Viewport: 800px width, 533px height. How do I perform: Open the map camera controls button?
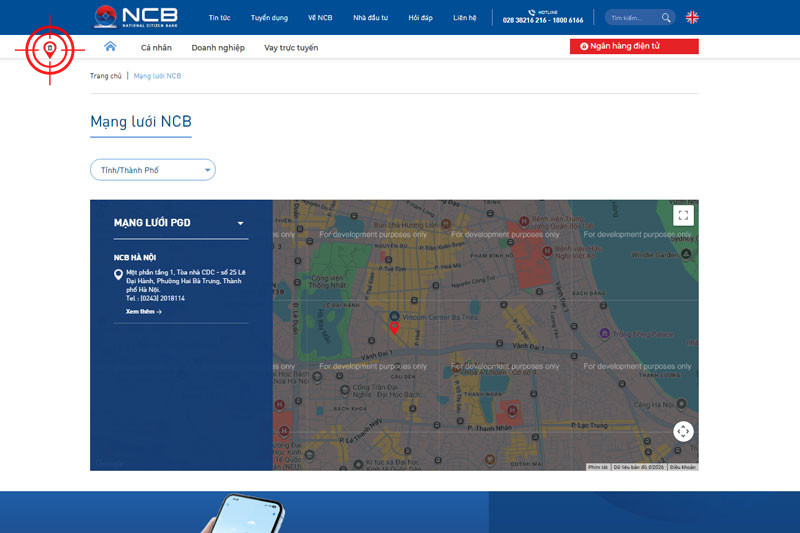tap(683, 432)
